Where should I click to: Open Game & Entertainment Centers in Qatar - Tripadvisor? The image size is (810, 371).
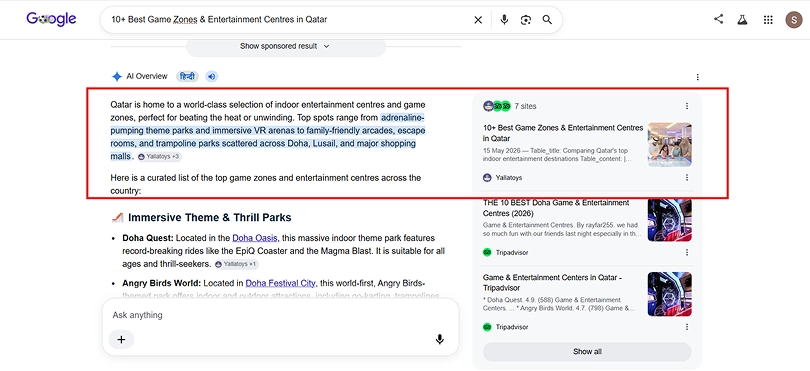552,283
